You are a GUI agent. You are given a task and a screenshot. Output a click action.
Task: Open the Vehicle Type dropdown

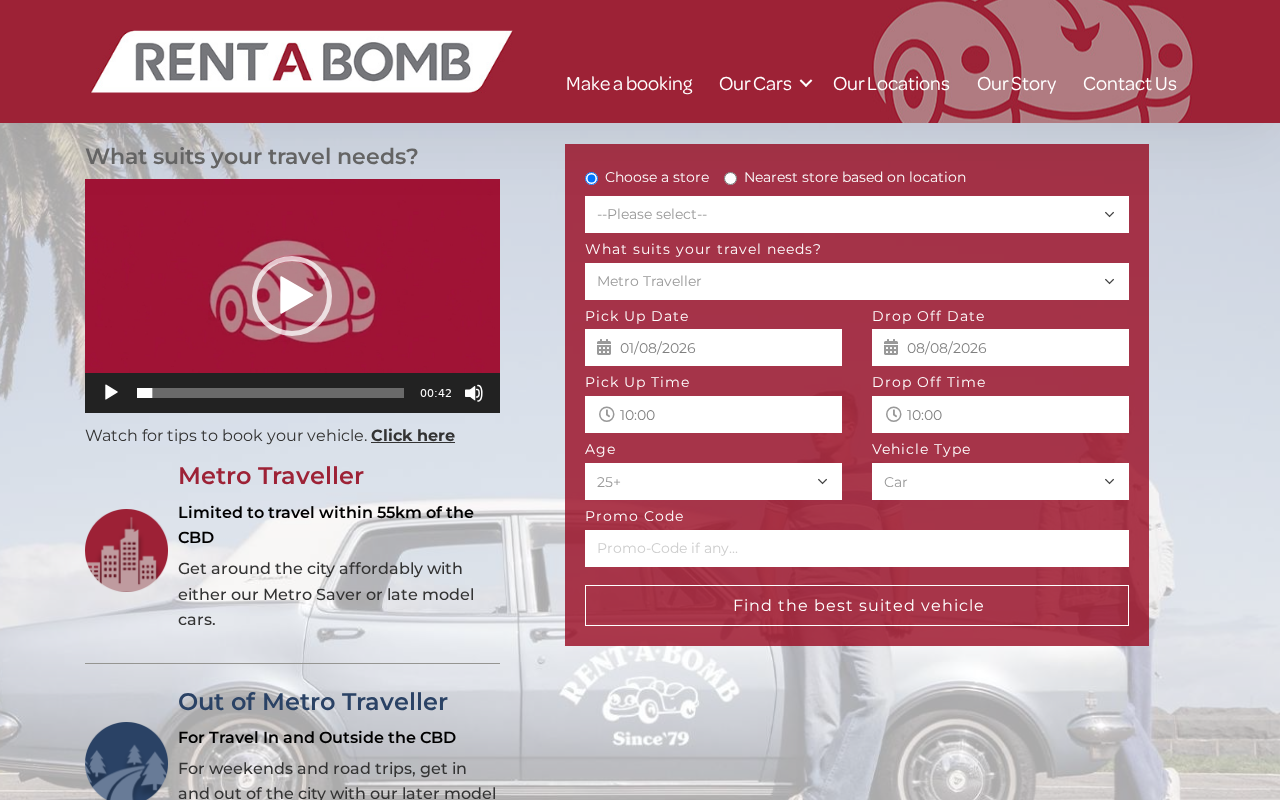coord(1000,481)
